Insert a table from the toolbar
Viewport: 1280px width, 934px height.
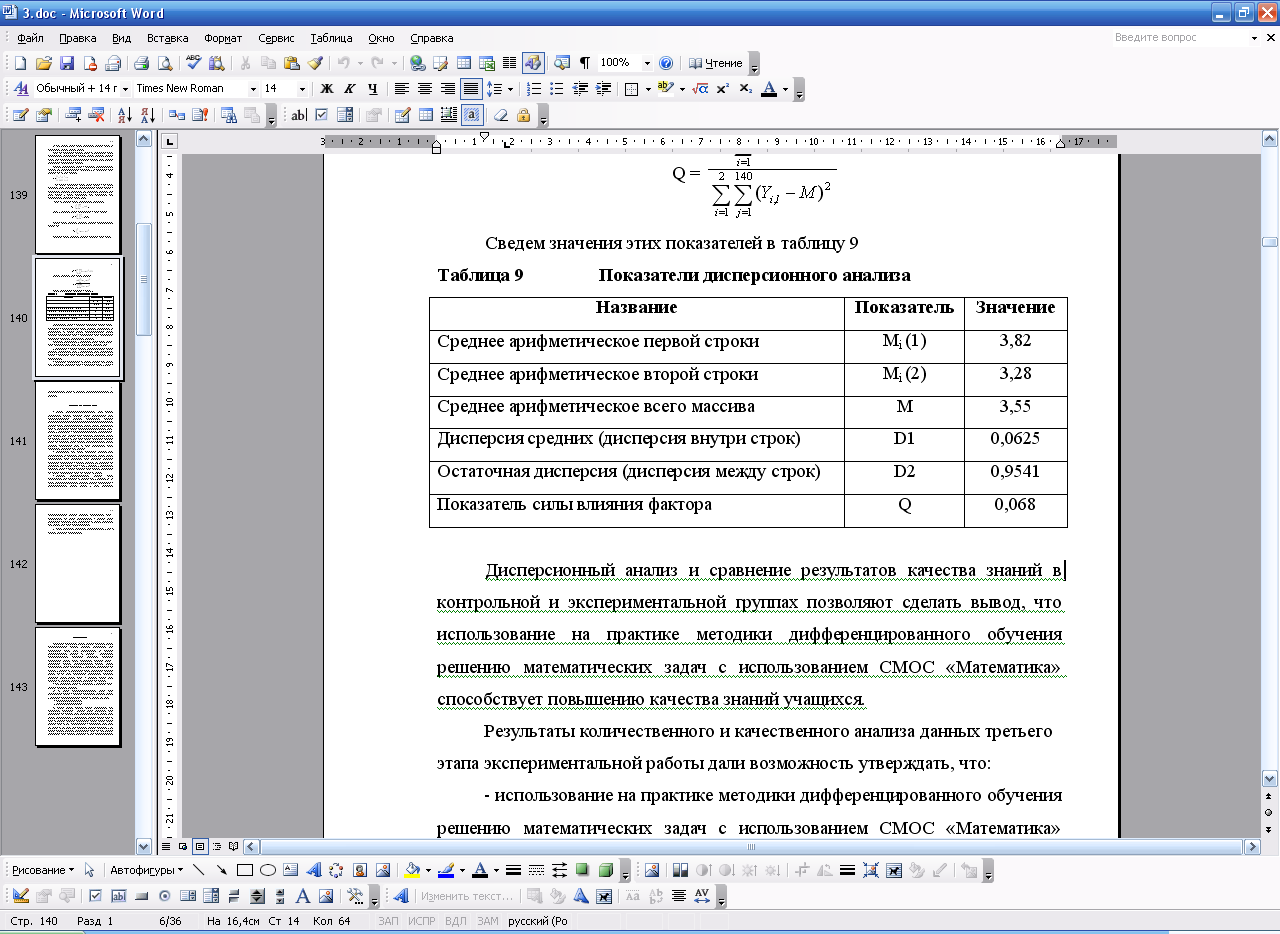coord(464,62)
